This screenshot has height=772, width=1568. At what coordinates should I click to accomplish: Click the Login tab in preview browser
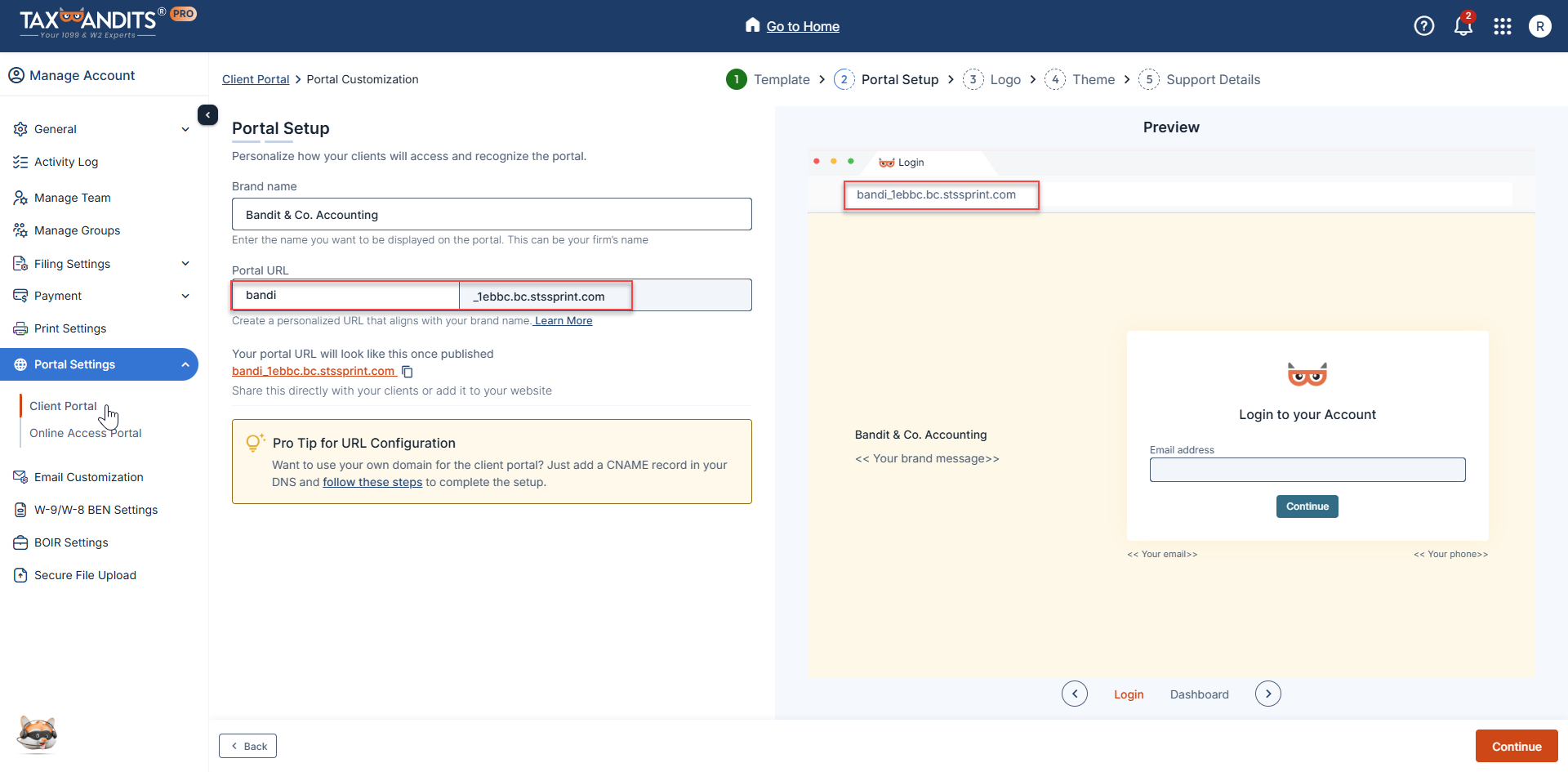tap(902, 163)
